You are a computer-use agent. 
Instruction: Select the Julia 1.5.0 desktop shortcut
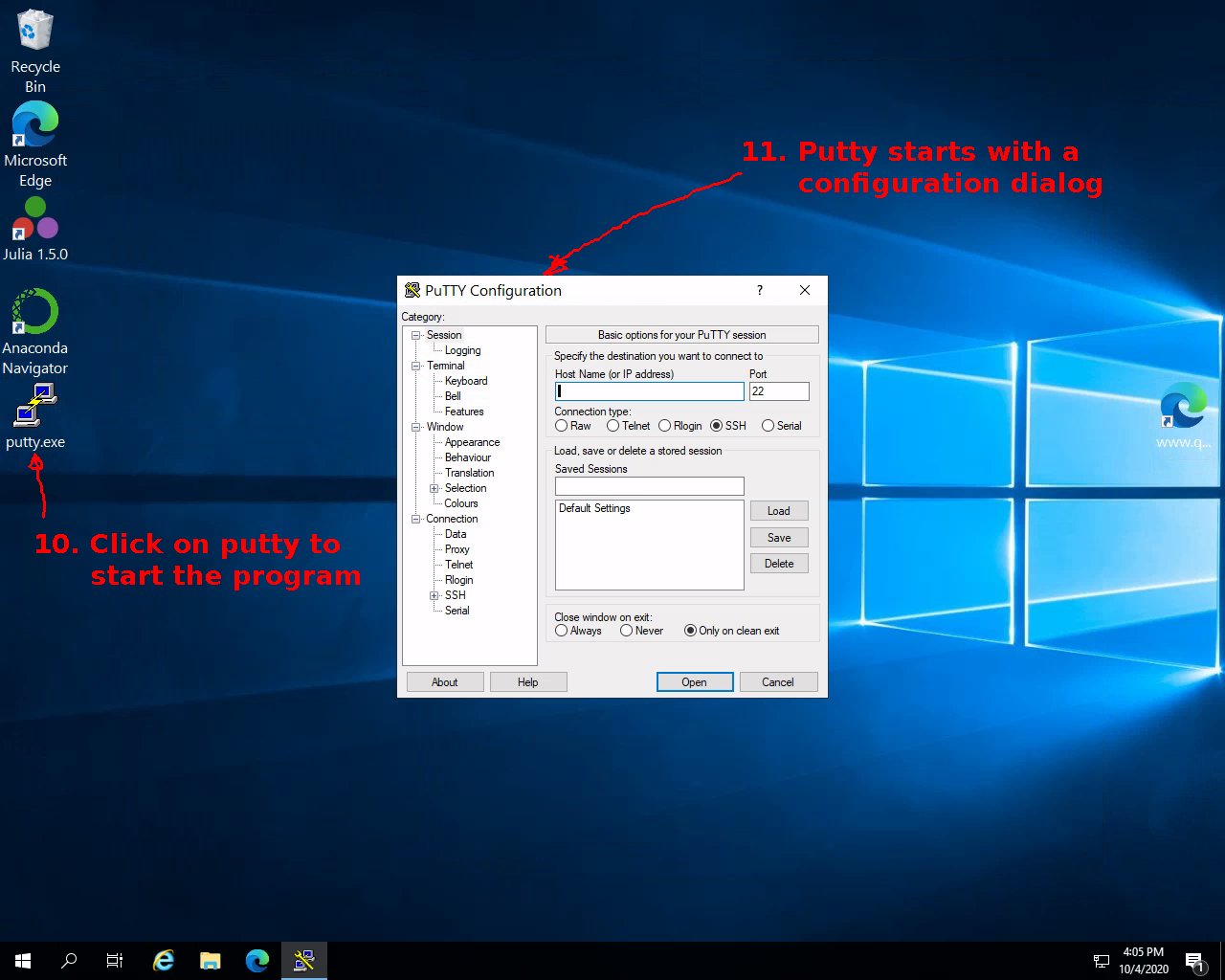click(x=35, y=230)
